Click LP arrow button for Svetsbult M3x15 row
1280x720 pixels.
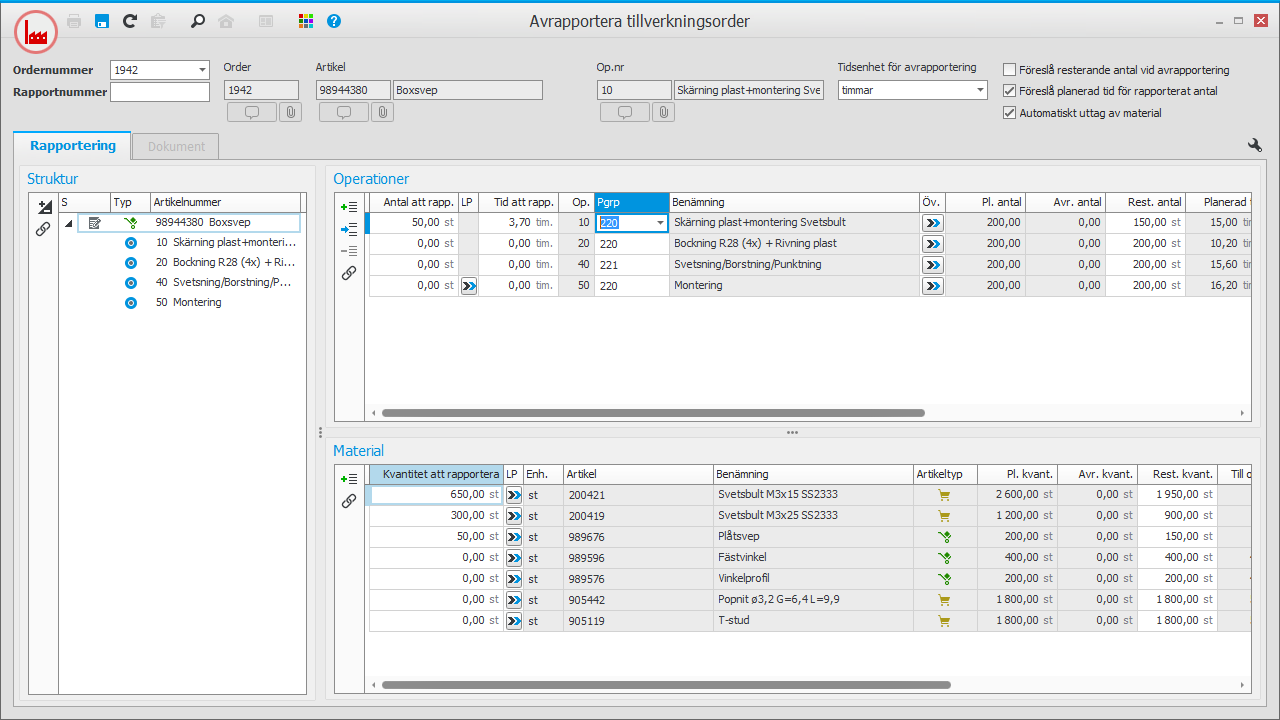pyautogui.click(x=514, y=494)
